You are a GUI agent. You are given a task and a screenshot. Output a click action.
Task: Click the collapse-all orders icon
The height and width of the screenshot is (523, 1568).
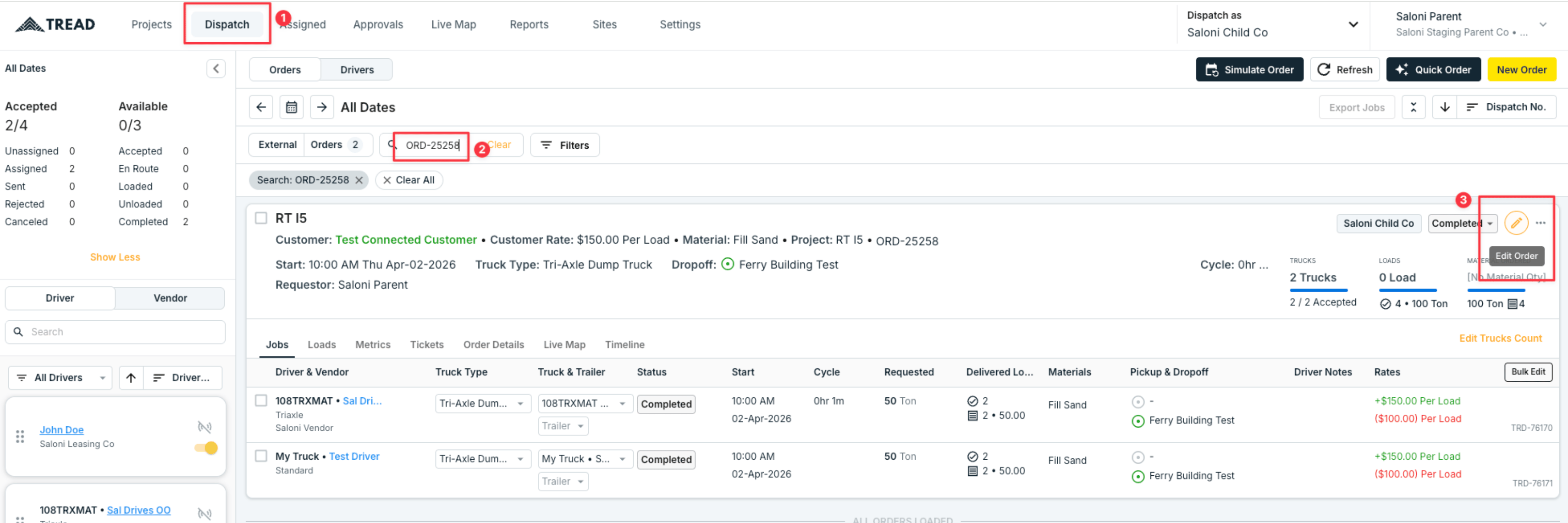pyautogui.click(x=1413, y=107)
